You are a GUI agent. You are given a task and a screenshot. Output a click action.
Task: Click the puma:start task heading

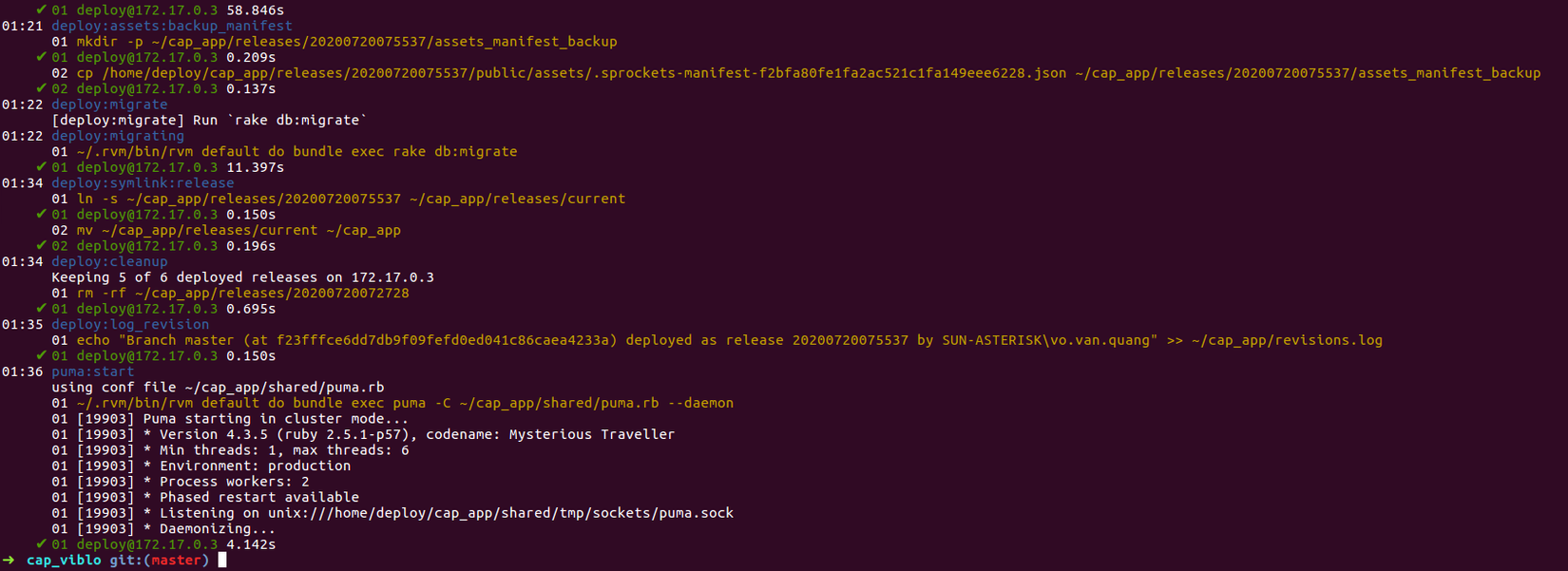(x=92, y=371)
